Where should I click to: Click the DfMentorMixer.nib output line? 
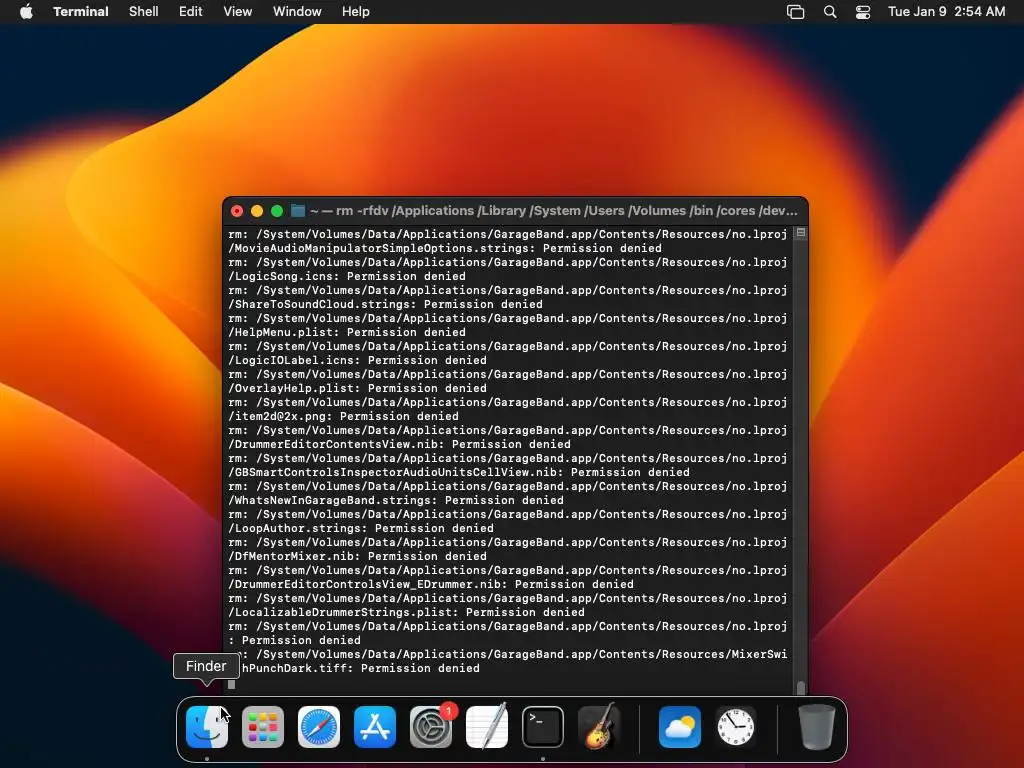coord(357,557)
